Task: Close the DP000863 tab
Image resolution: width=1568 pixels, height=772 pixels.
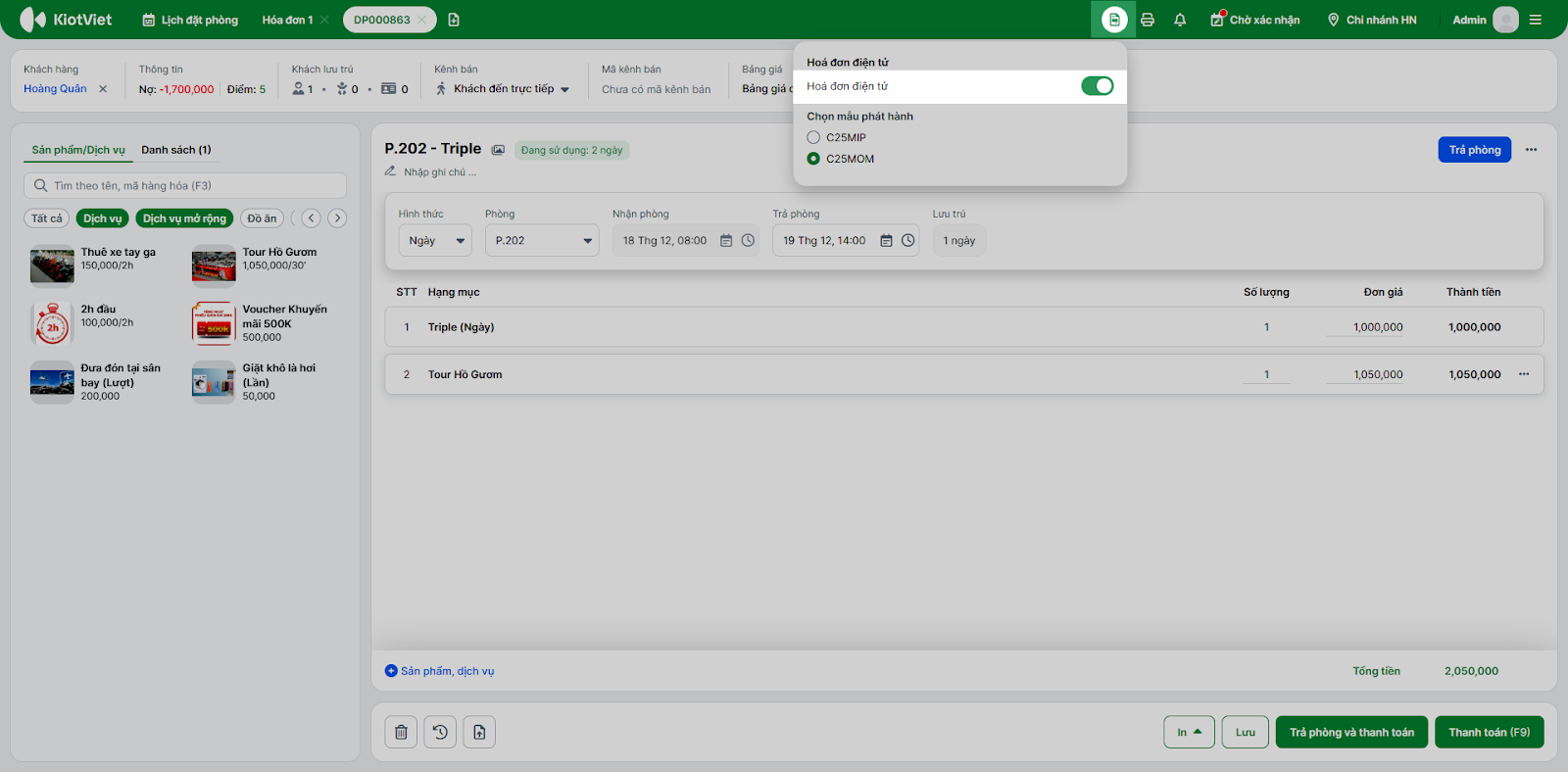Action: tap(421, 20)
